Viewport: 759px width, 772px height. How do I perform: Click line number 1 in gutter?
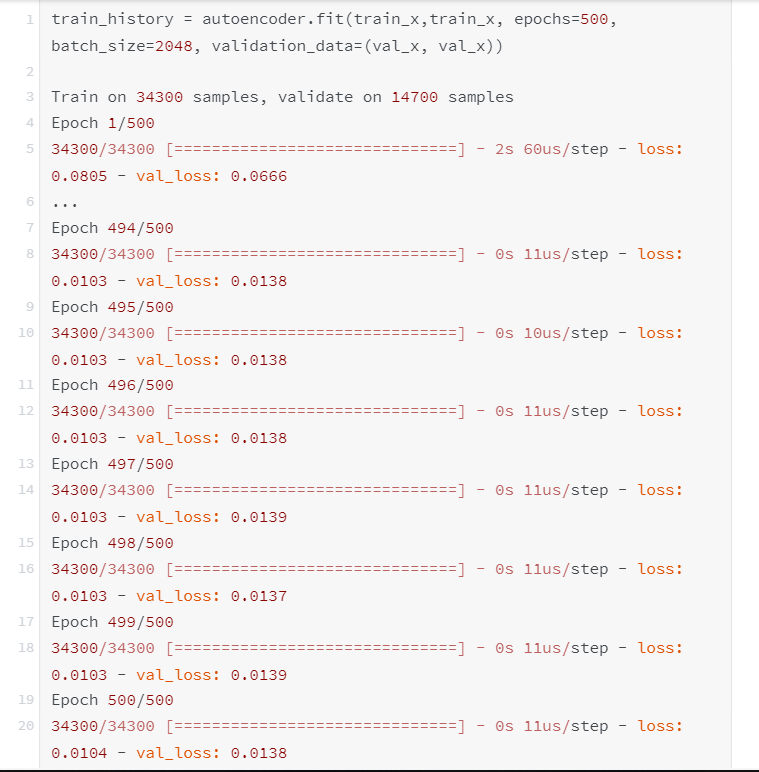[30, 19]
